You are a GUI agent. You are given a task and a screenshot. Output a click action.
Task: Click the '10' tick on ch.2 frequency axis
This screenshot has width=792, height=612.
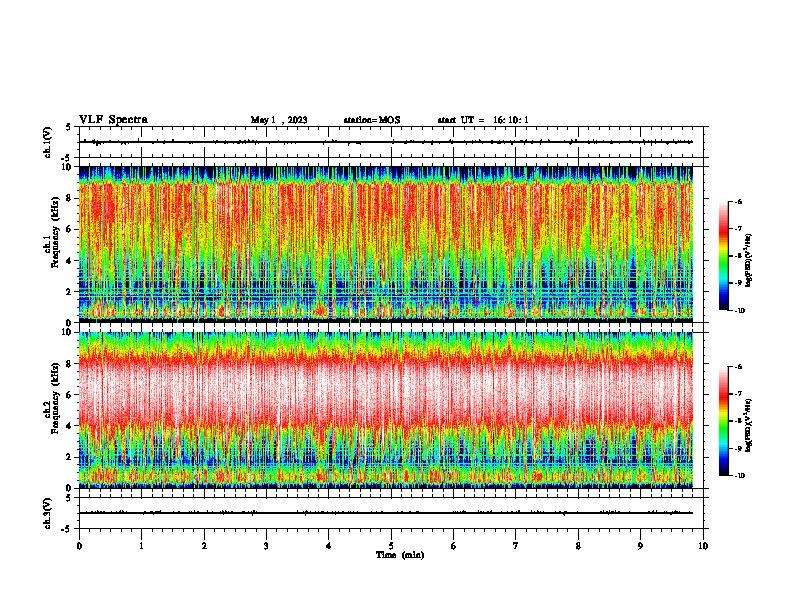coord(68,332)
